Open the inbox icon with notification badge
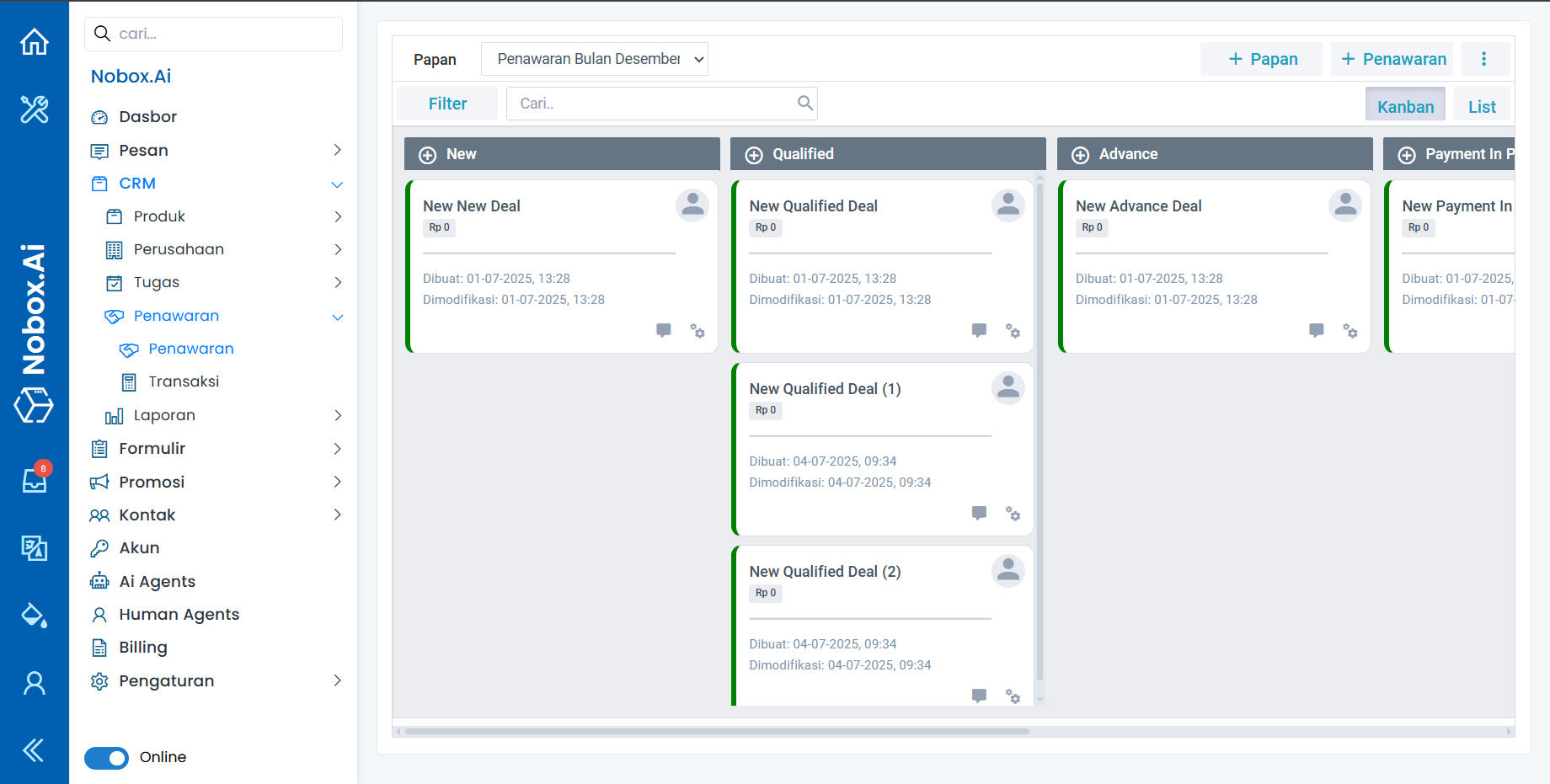The image size is (1550, 784). [35, 479]
